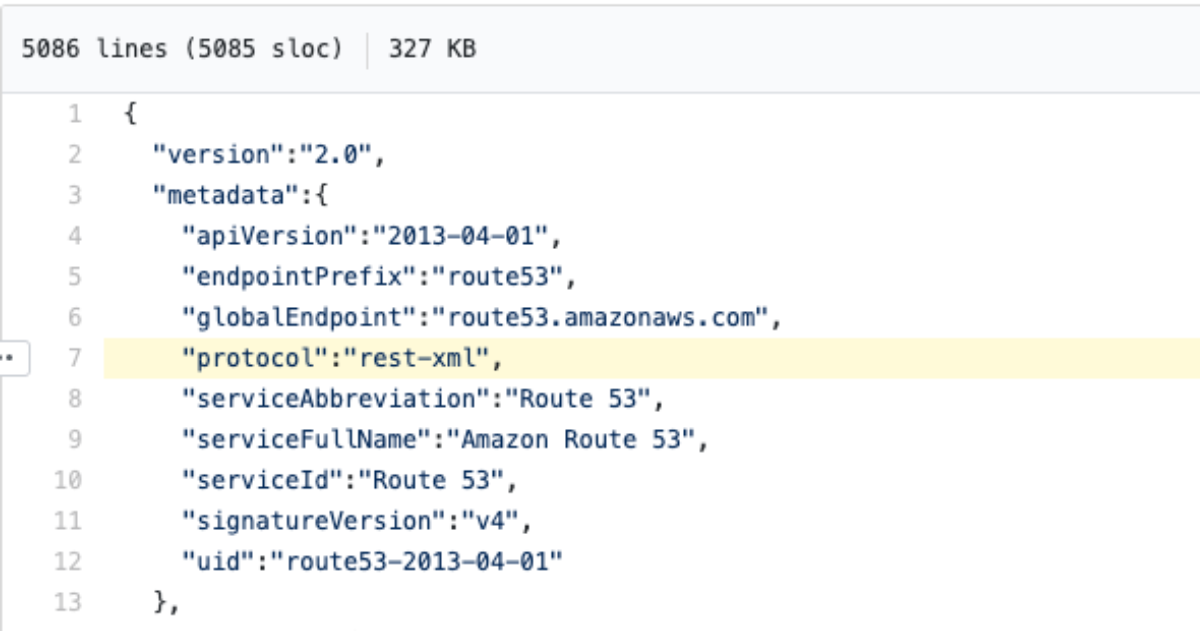Select line number 12

point(68,561)
